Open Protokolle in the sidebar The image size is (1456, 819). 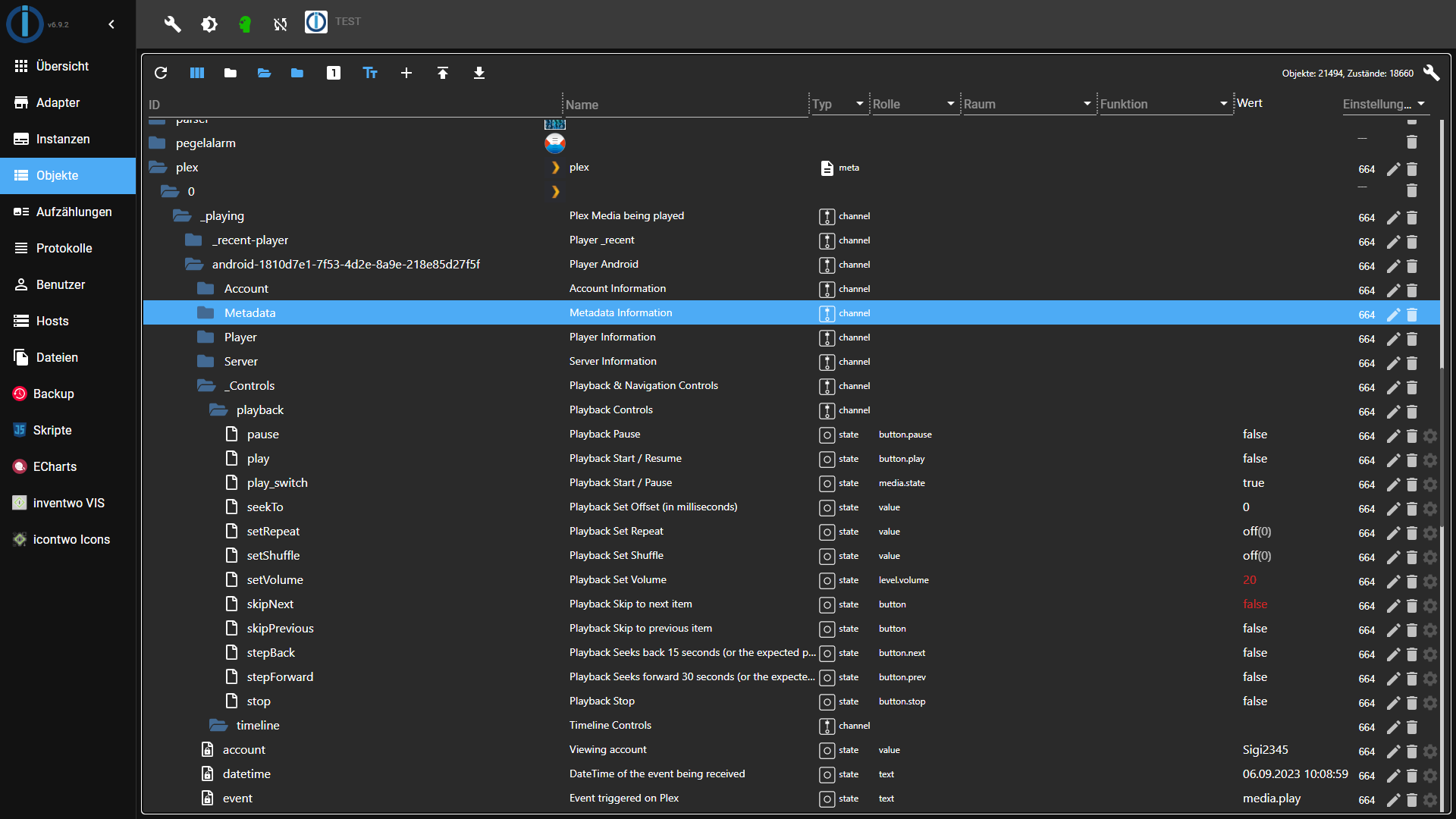coord(68,248)
